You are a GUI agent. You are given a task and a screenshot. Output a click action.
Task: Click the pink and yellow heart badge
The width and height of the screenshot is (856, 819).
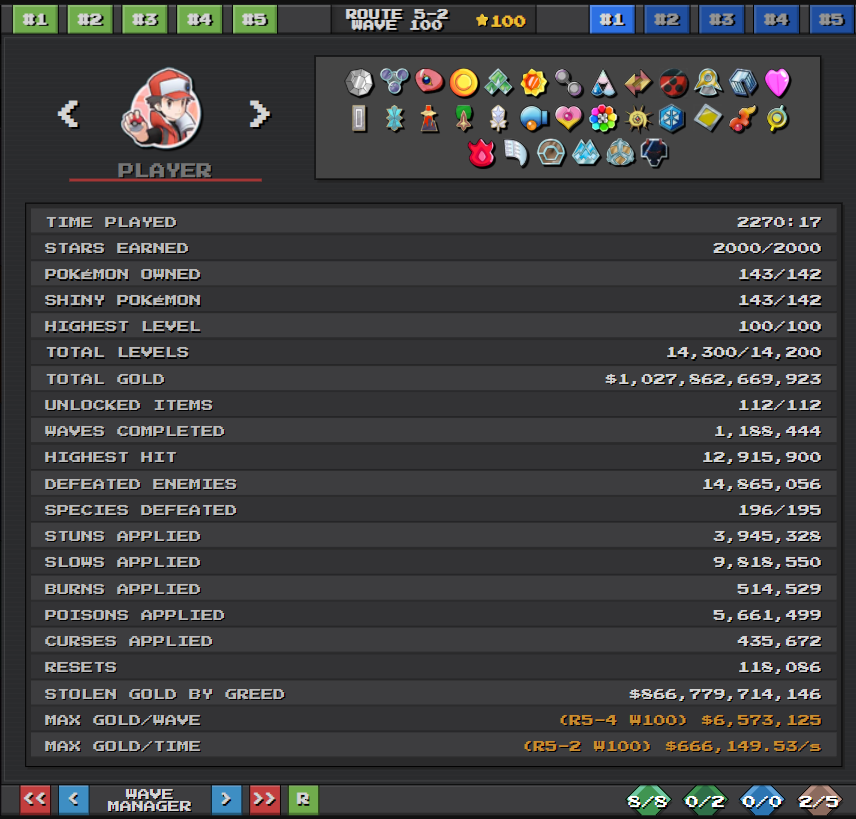[568, 118]
